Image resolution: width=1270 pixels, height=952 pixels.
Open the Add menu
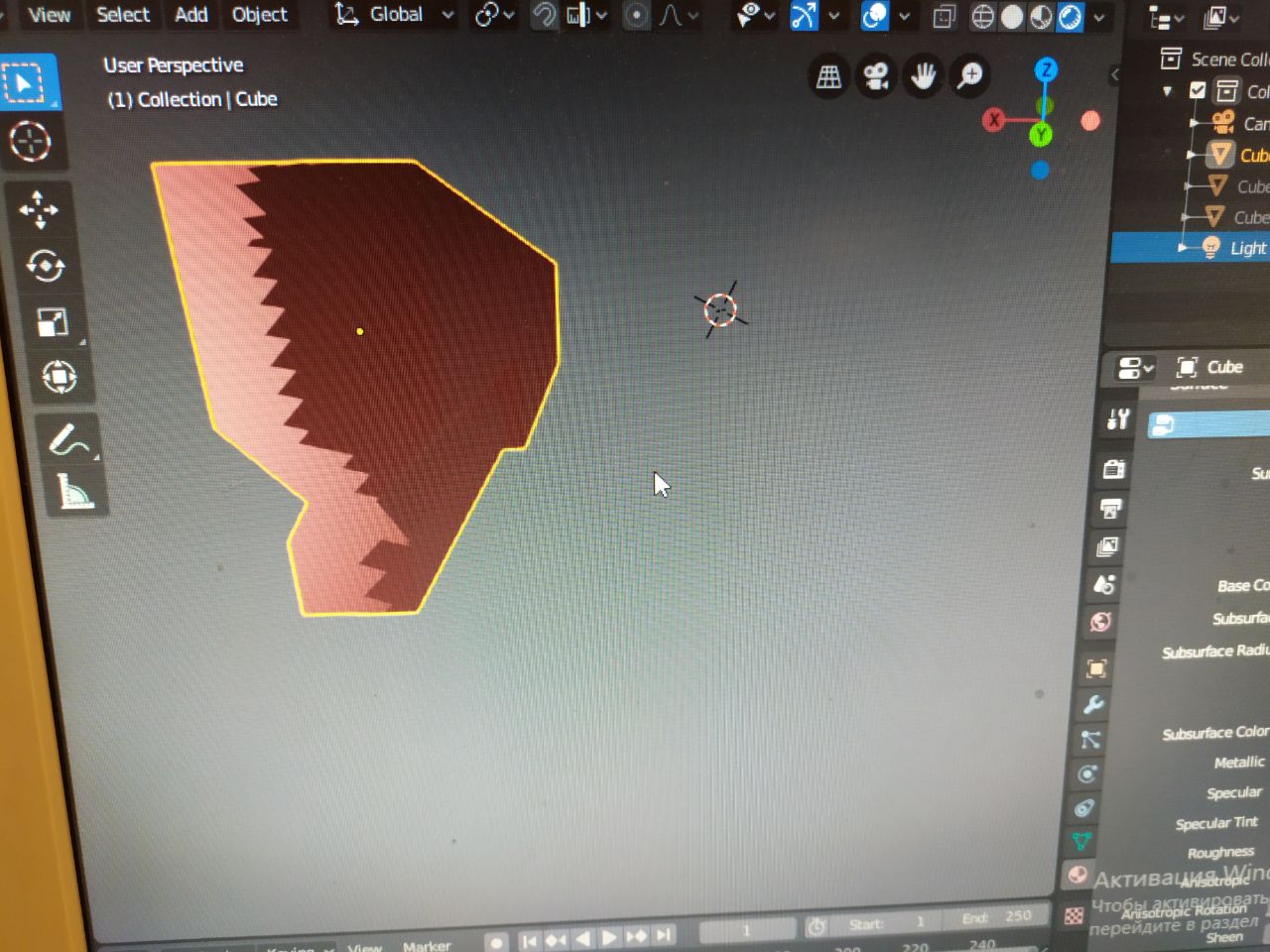point(191,15)
